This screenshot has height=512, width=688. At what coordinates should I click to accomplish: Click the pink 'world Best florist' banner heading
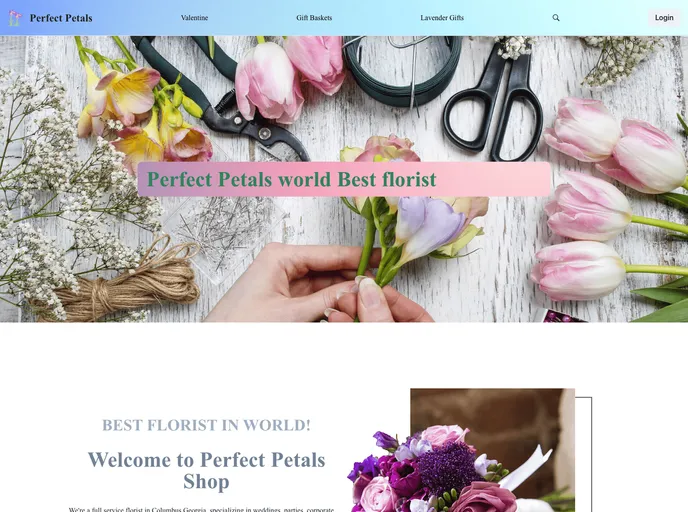[x=344, y=179]
